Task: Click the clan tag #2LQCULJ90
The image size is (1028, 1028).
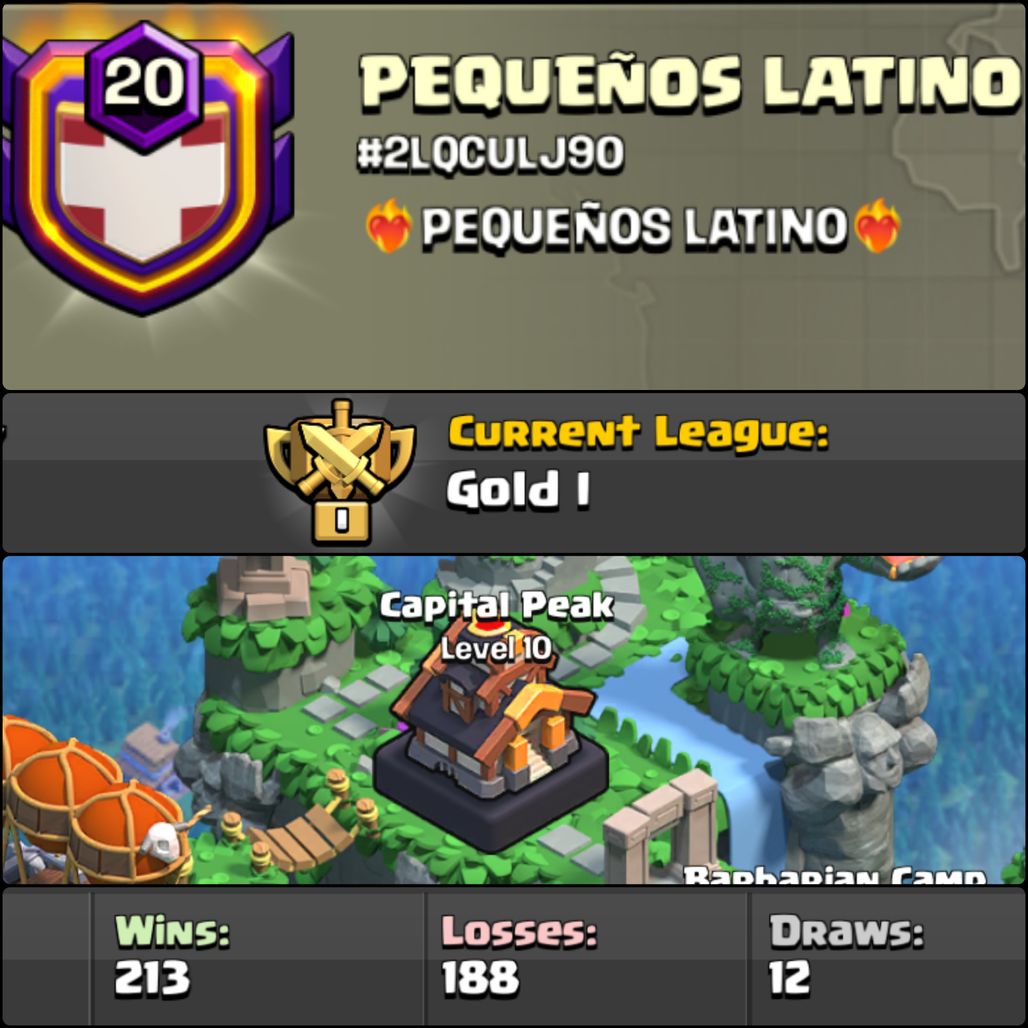Action: [x=490, y=155]
